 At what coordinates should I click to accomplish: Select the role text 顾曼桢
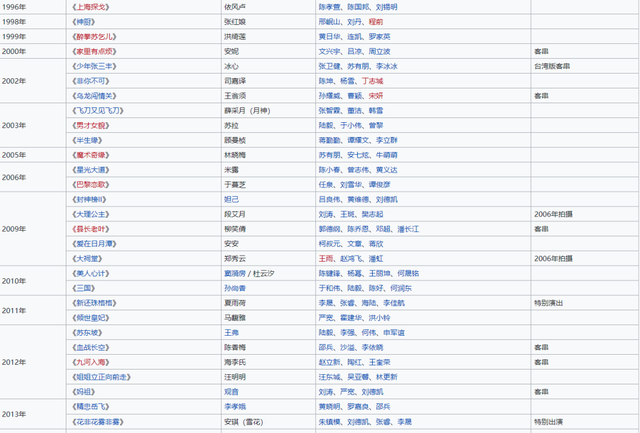[235, 140]
